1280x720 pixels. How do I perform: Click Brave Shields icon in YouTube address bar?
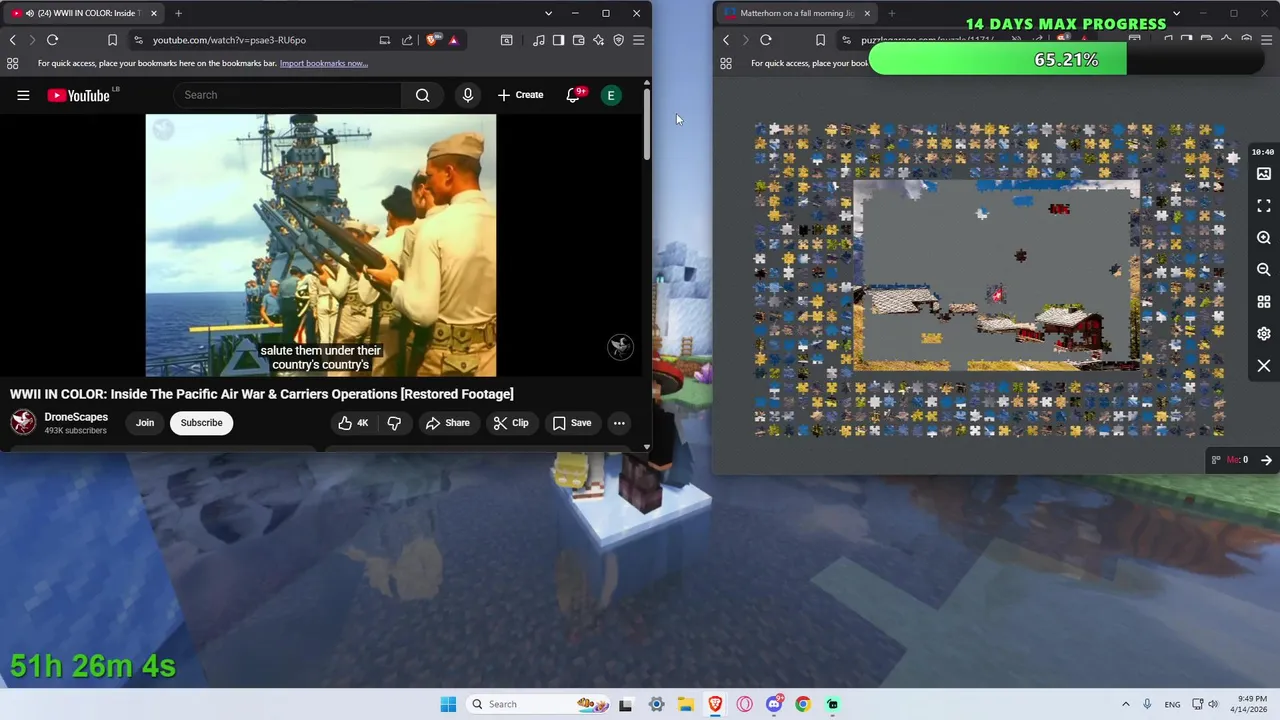pyautogui.click(x=432, y=40)
